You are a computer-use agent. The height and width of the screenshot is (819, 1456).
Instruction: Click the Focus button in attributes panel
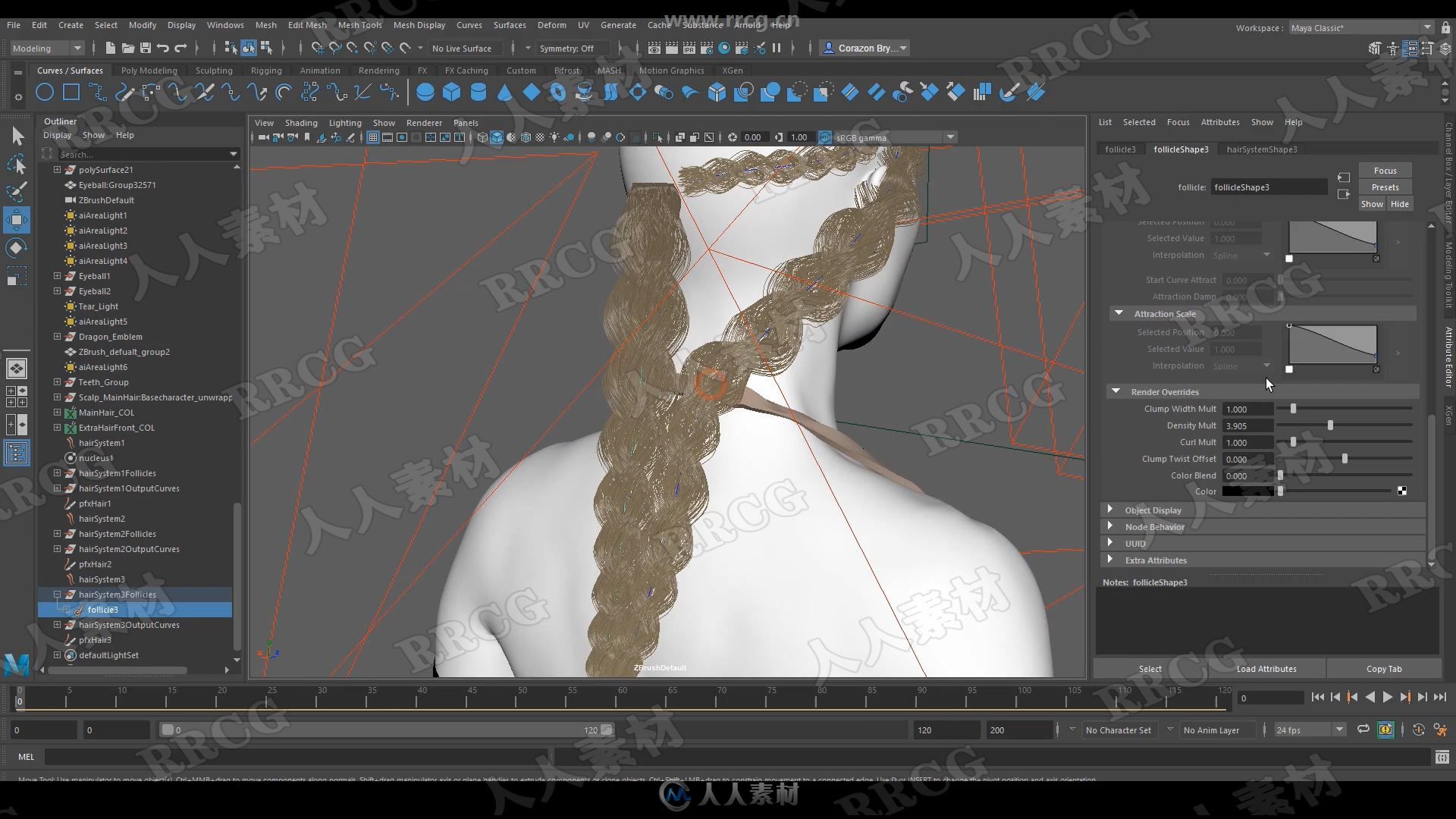pos(1385,170)
